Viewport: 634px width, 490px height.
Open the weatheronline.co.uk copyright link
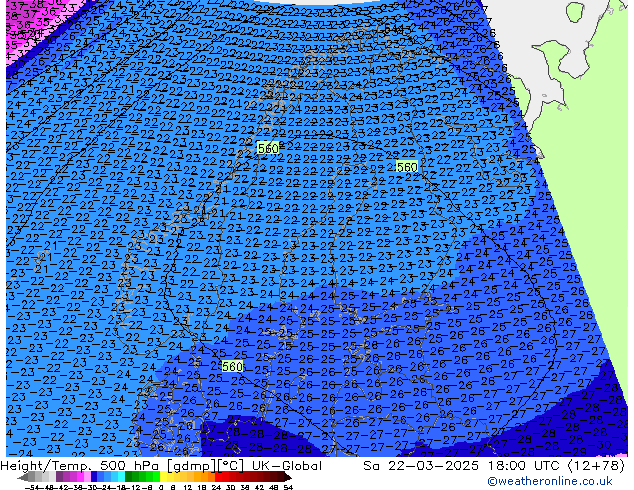point(550,481)
